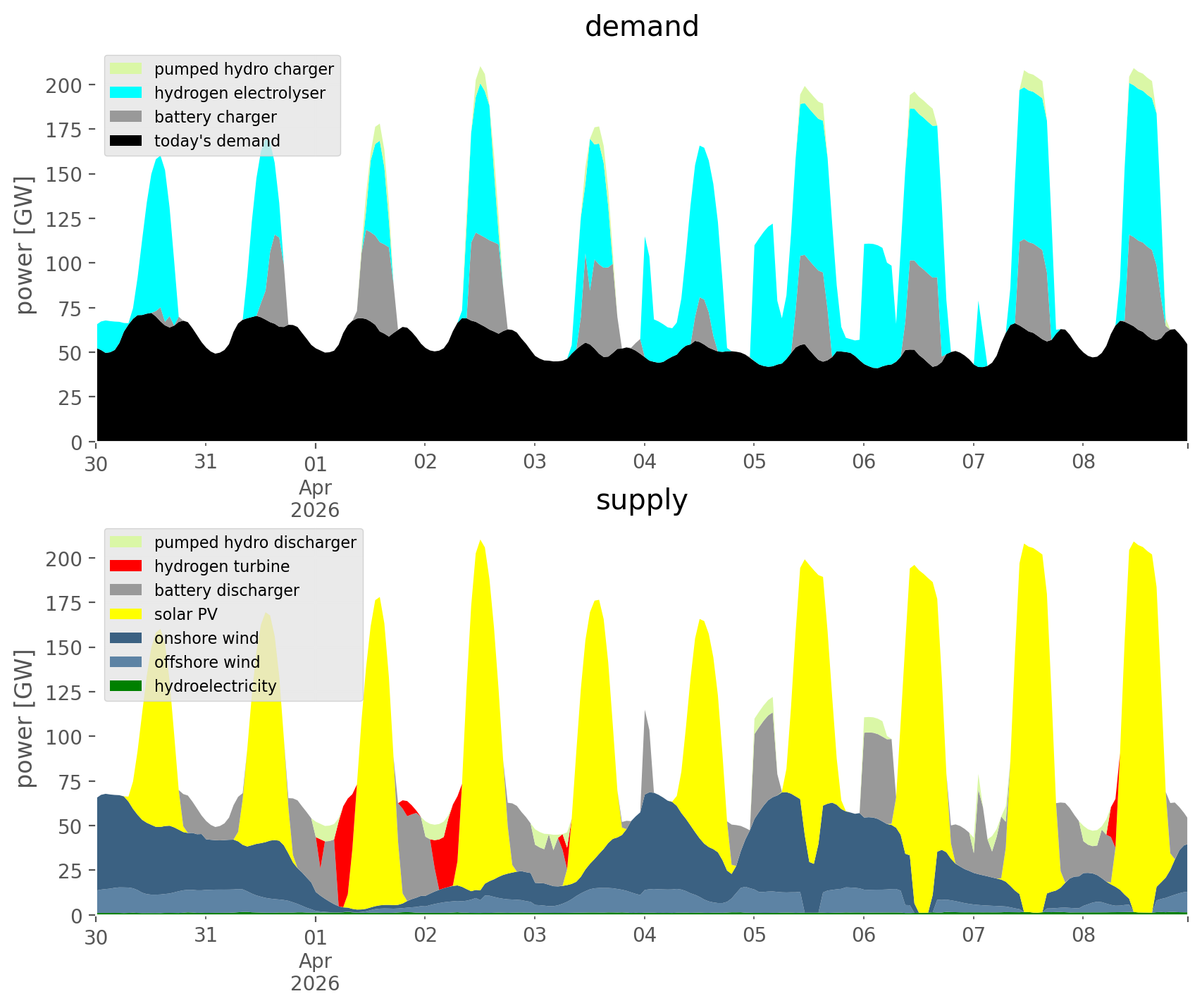Click the black today's demand legend swatch

tap(126, 141)
